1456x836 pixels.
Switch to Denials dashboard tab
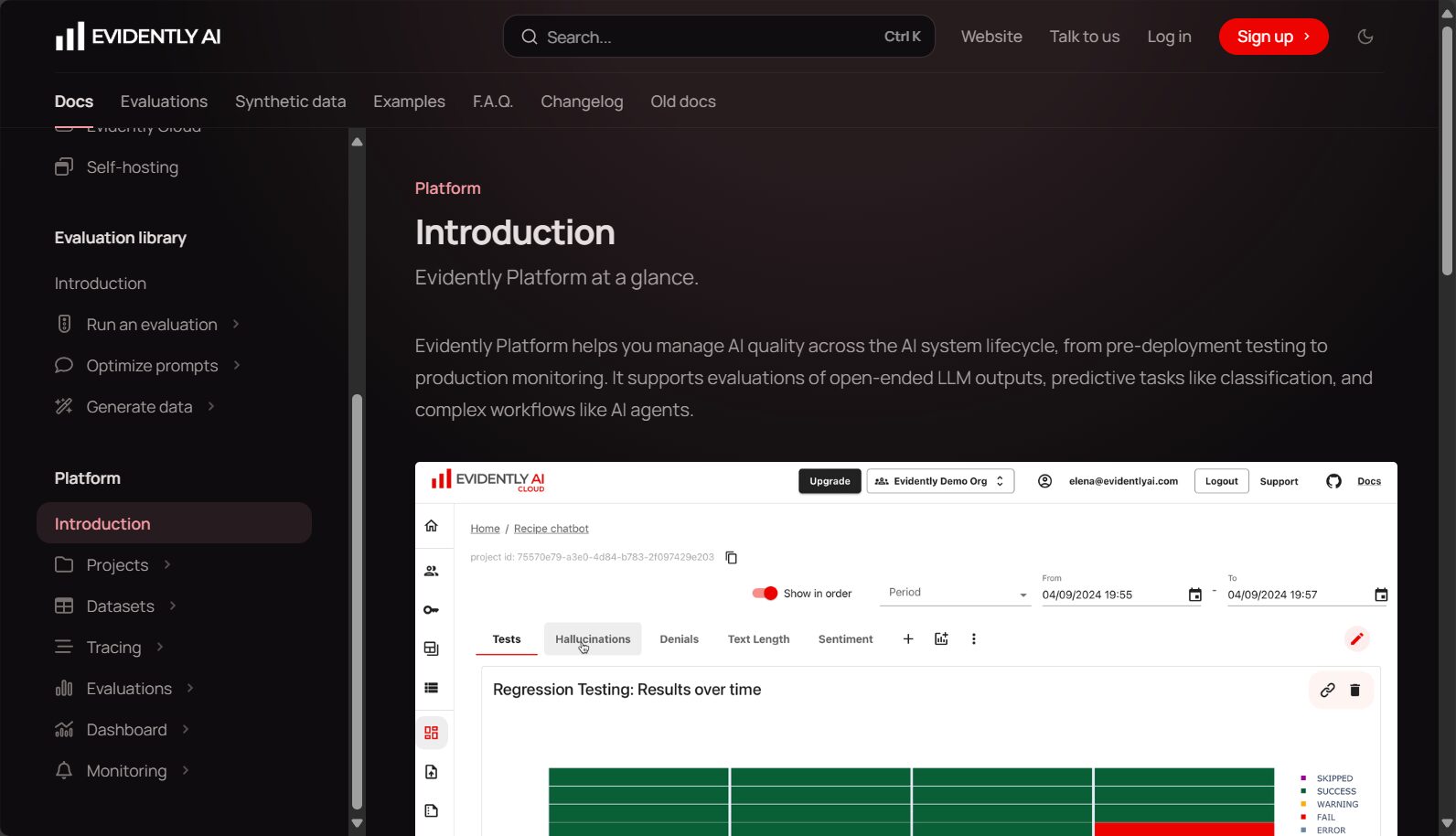click(679, 638)
